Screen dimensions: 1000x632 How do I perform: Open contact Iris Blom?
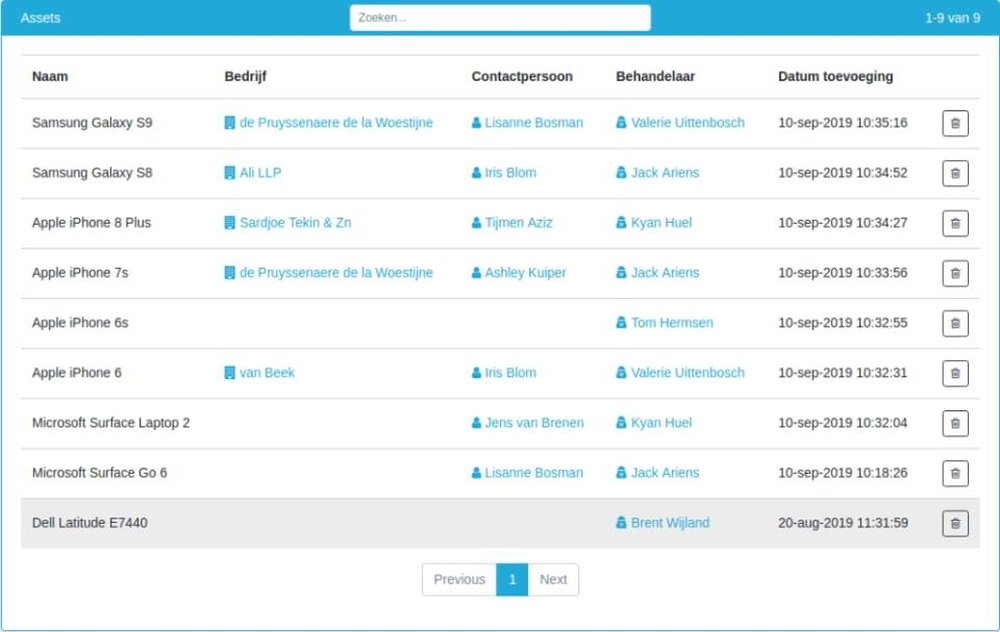point(511,173)
